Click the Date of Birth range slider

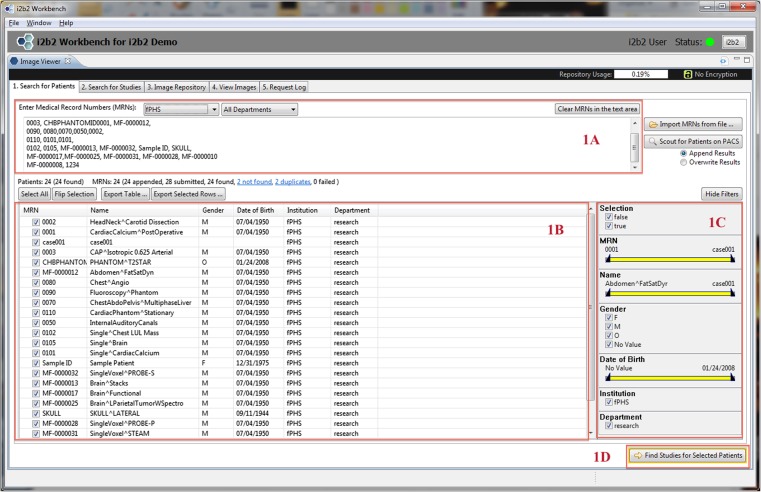670,376
